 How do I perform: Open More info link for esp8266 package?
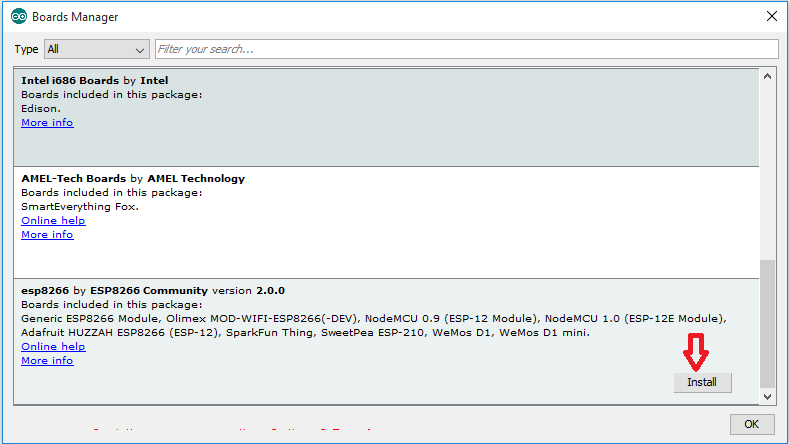click(x=47, y=360)
